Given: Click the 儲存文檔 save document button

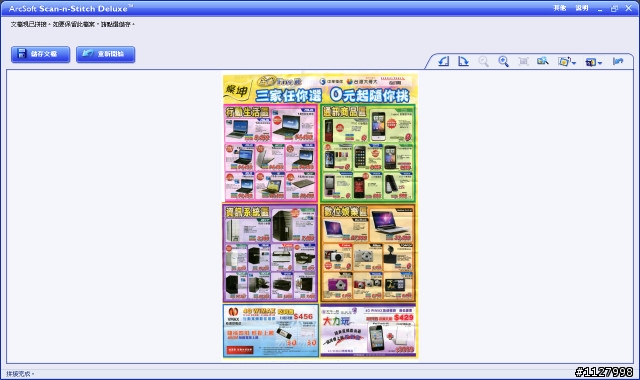Looking at the screenshot, I should click(40, 54).
